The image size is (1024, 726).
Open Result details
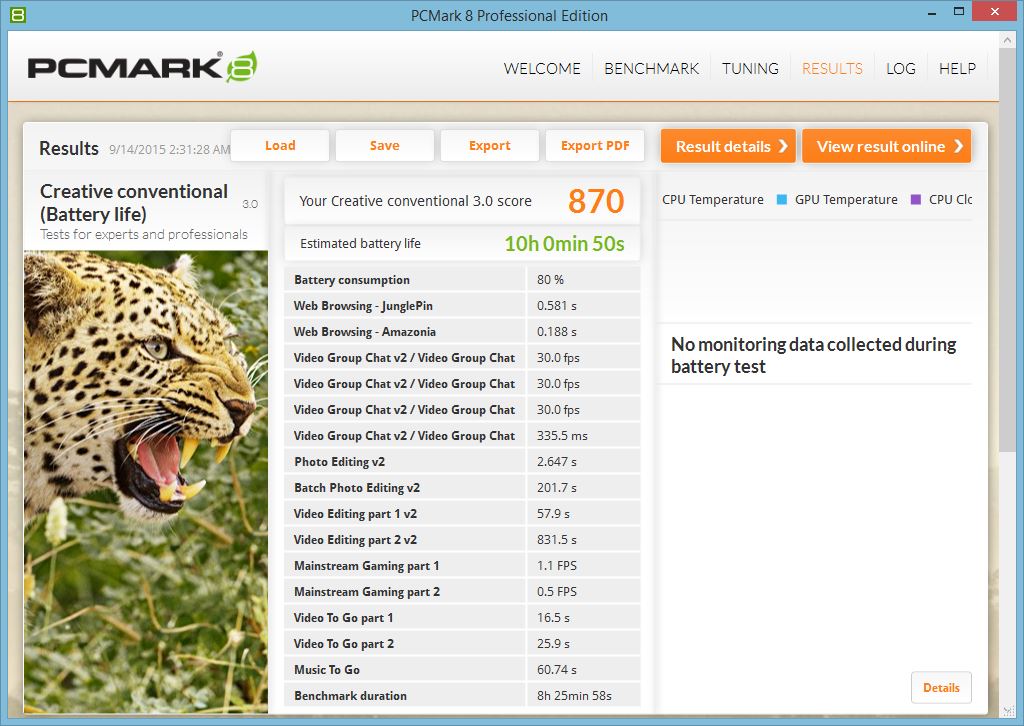click(728, 146)
